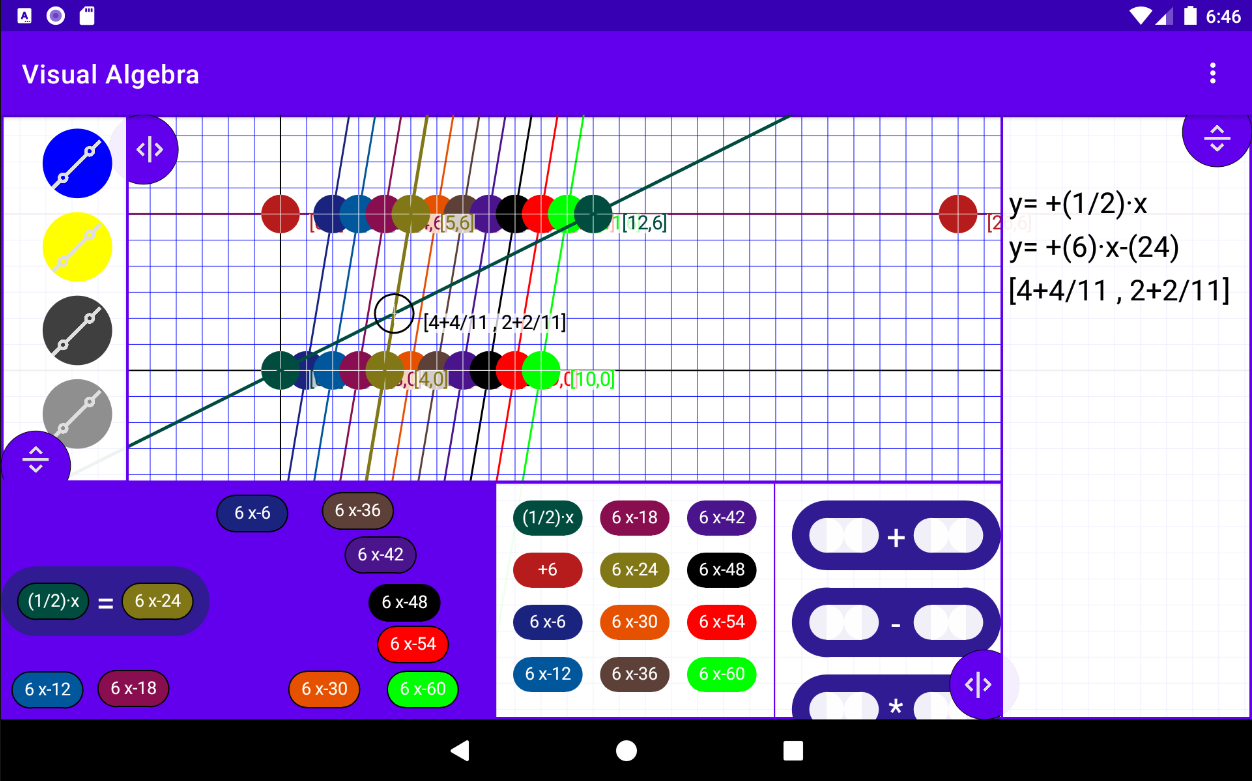
Task: Tap the 6 x-18 chip in the white palette
Action: pos(635,518)
